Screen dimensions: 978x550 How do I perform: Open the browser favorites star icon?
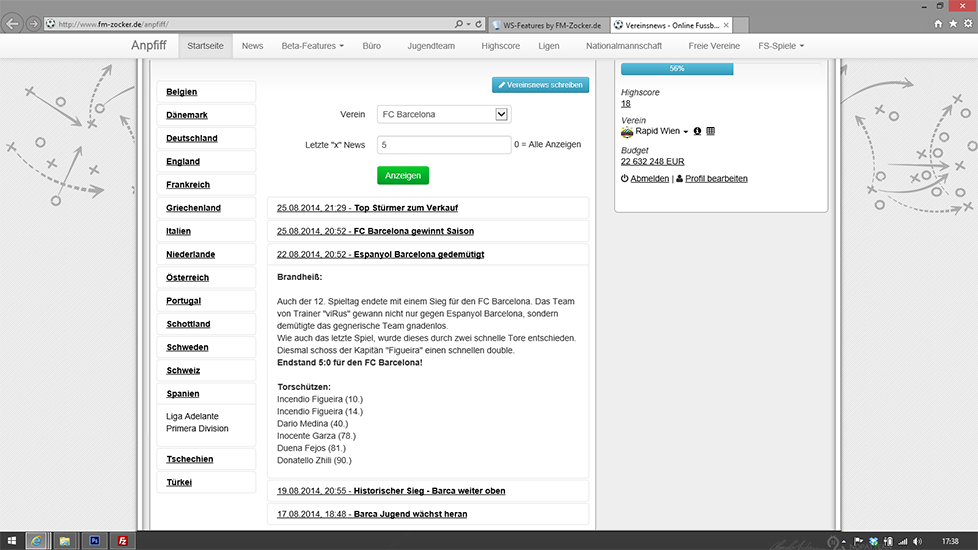pos(953,23)
